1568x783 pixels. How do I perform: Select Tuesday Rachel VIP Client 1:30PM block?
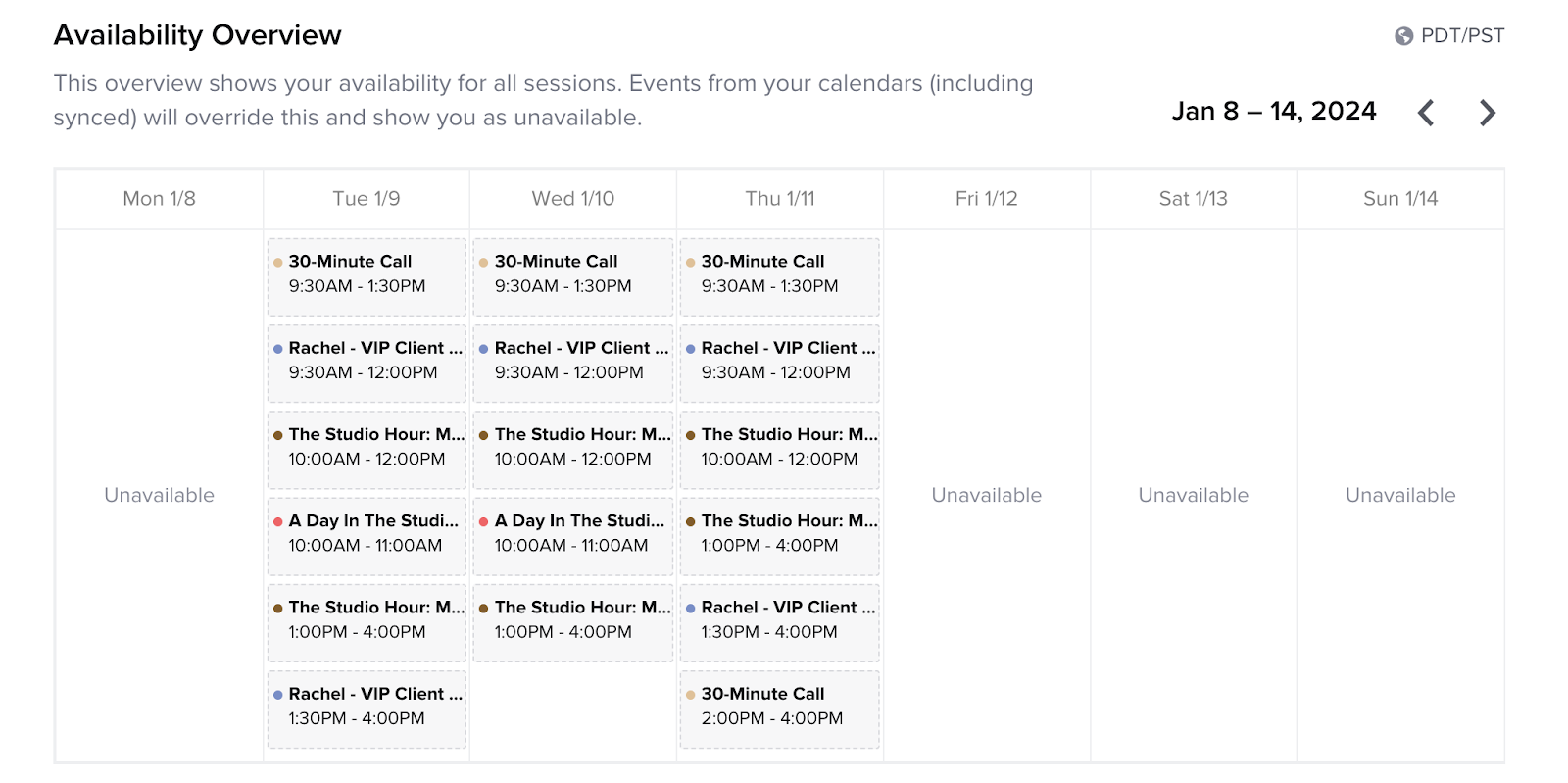pyautogui.click(x=367, y=709)
